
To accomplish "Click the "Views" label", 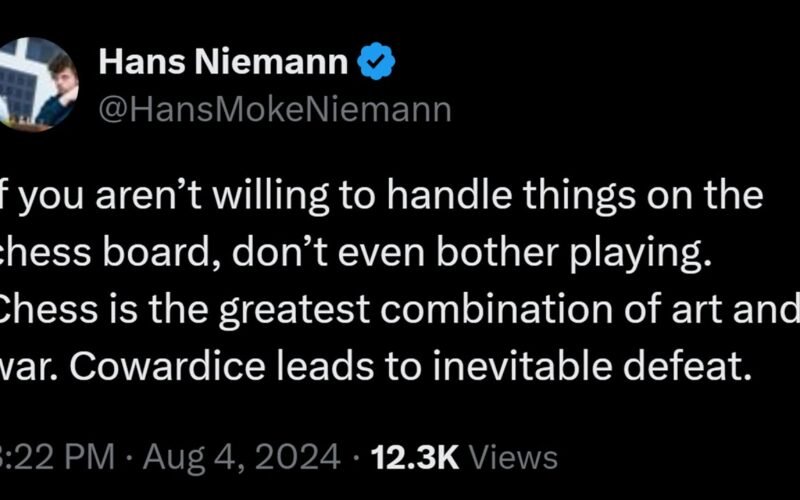I will tap(513, 457).
